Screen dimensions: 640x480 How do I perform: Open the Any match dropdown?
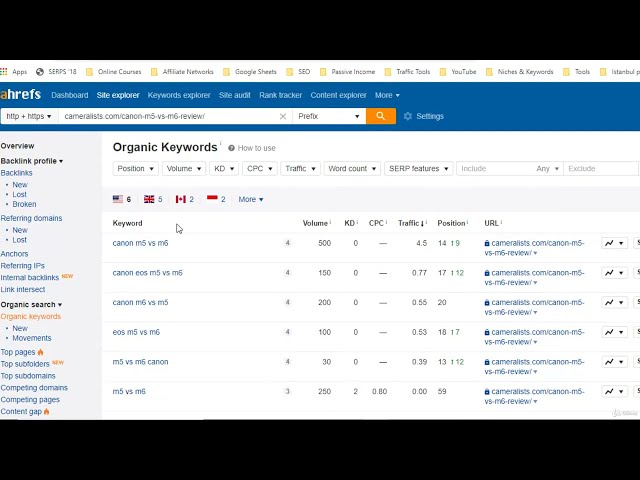click(x=547, y=169)
